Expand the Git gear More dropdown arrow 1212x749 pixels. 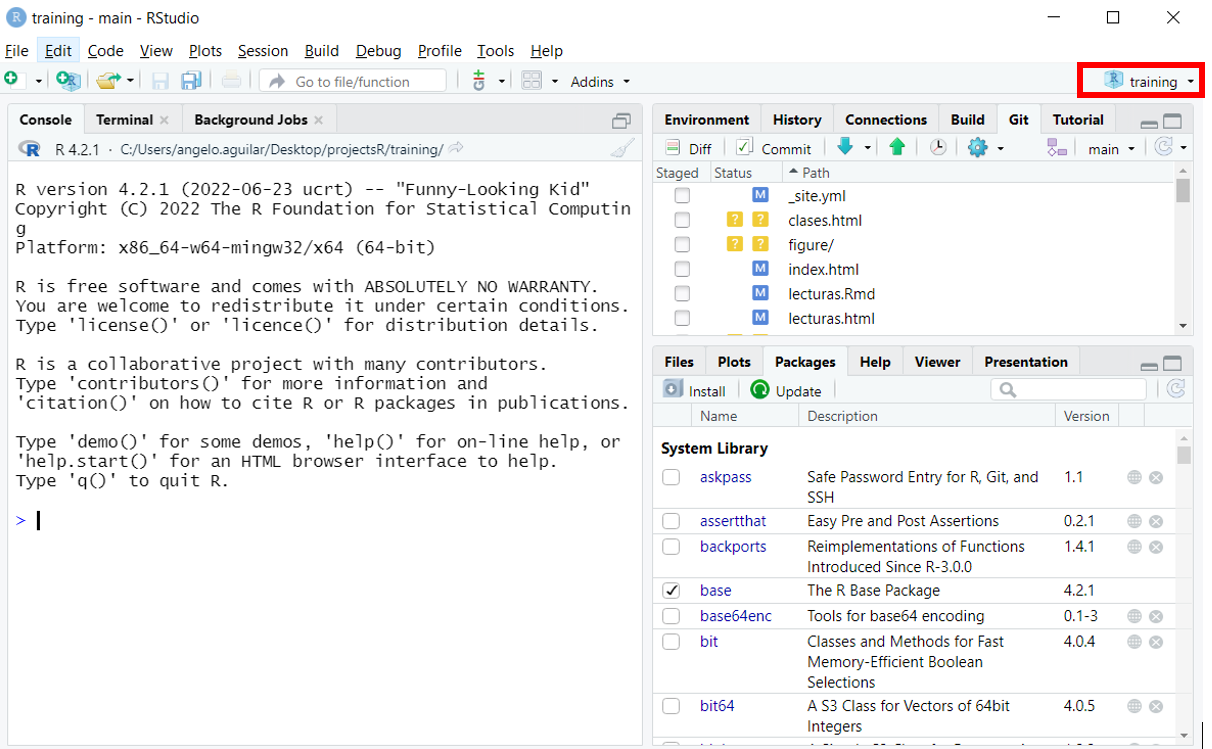click(1000, 148)
